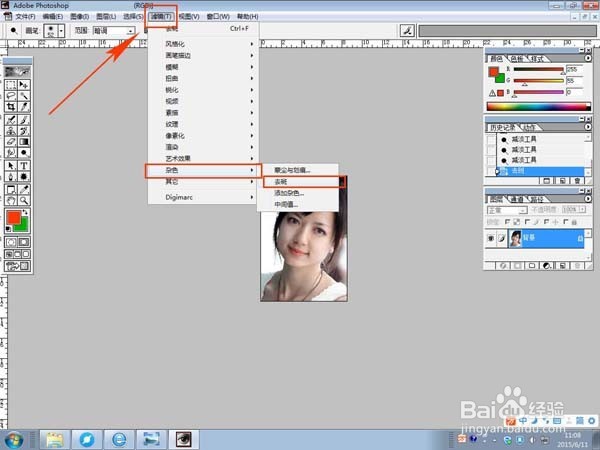Select the Type tool
The height and width of the screenshot is (450, 600).
pyautogui.click(x=24, y=166)
